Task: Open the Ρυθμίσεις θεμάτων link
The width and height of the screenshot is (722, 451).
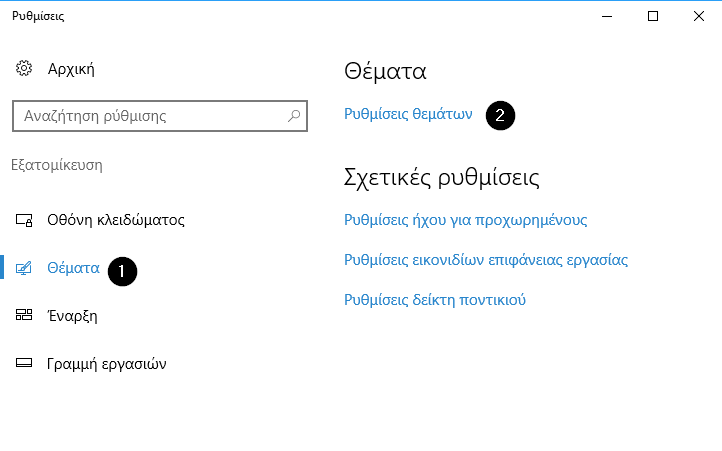Action: tap(408, 114)
